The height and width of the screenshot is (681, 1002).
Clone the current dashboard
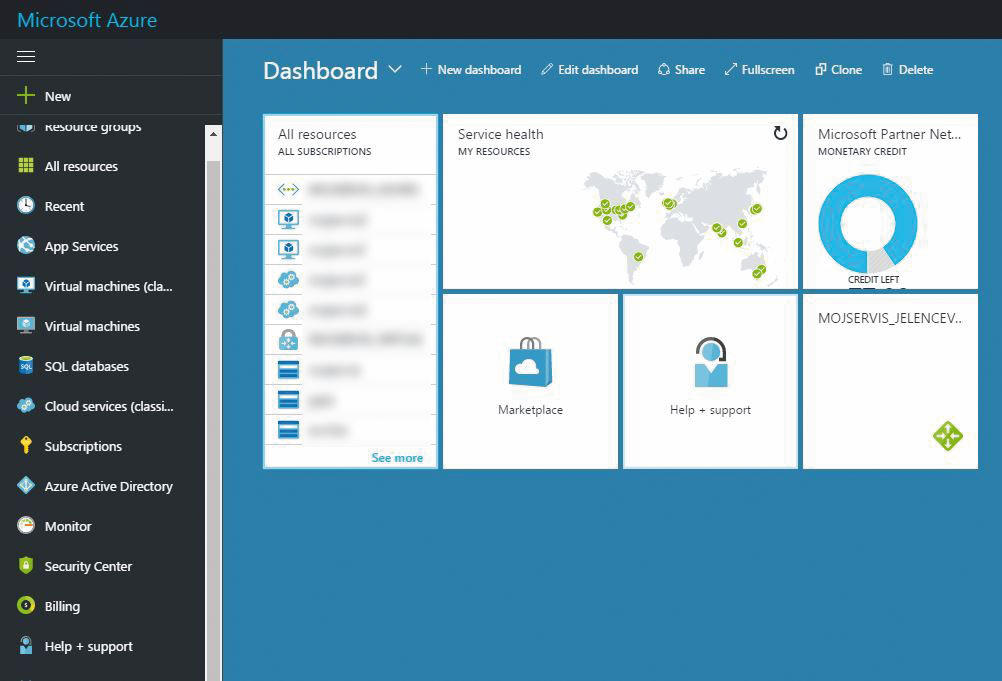tap(838, 70)
